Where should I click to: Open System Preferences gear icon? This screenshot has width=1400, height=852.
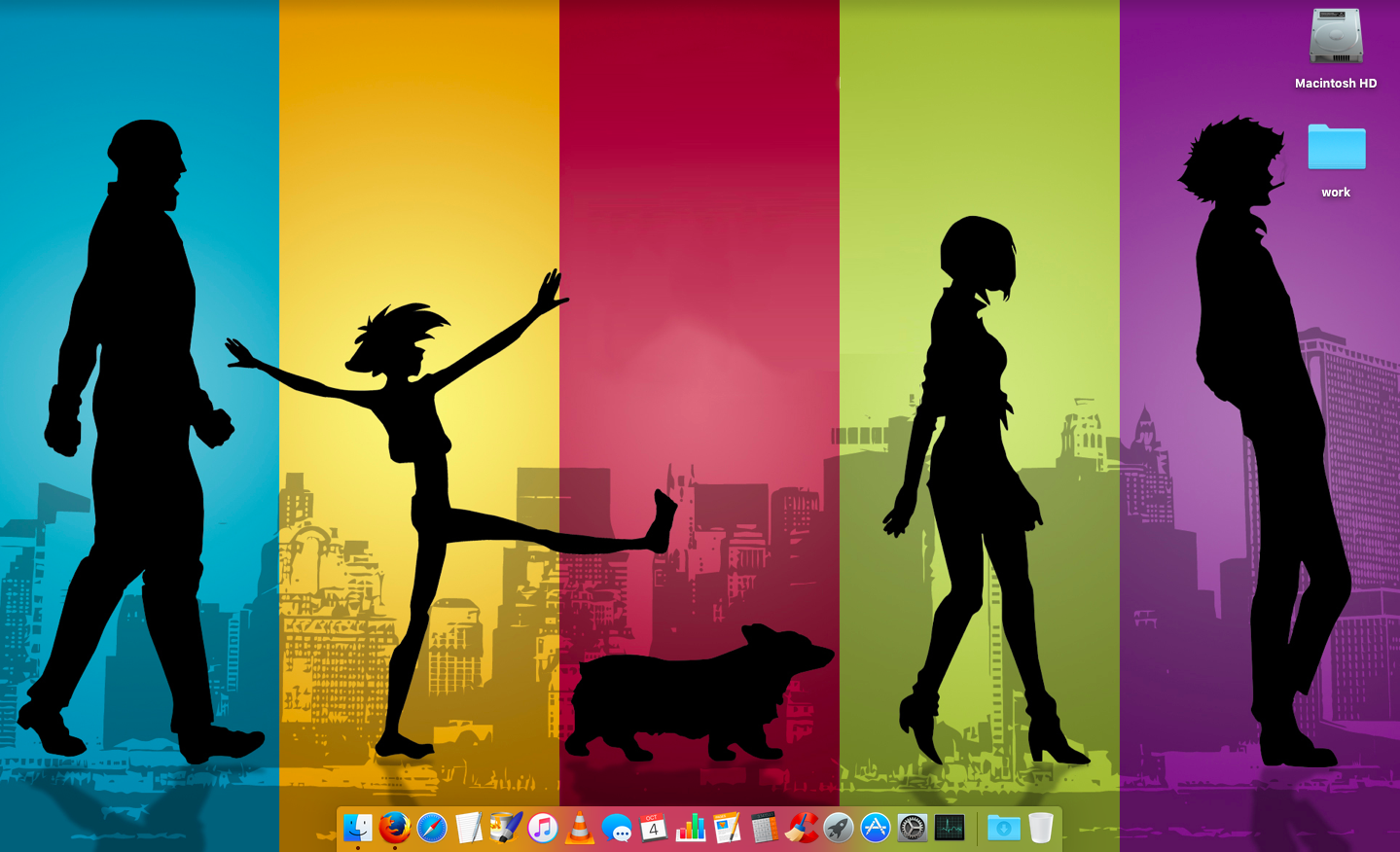(x=913, y=828)
